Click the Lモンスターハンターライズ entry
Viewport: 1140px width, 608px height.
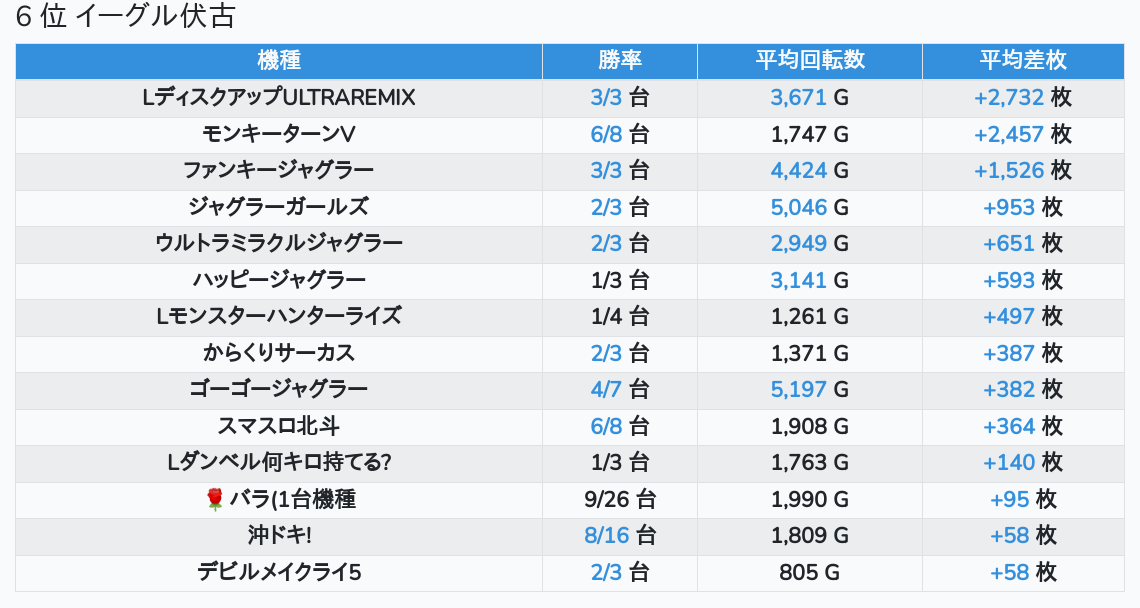click(279, 316)
